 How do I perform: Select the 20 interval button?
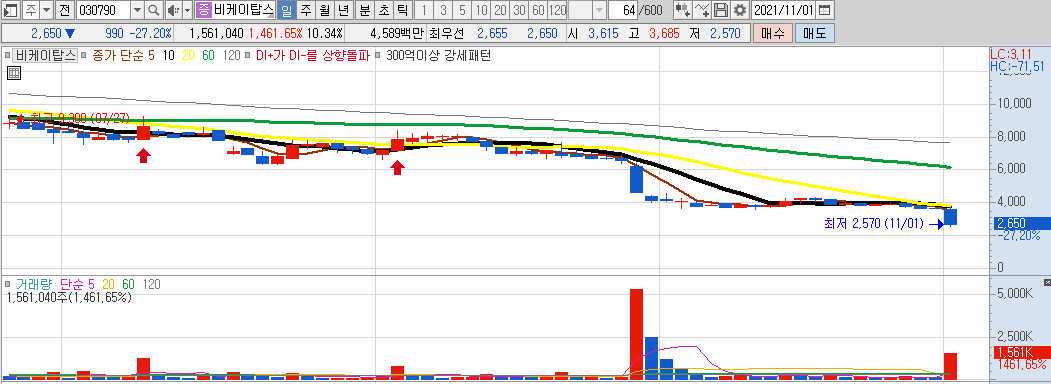(x=500, y=10)
